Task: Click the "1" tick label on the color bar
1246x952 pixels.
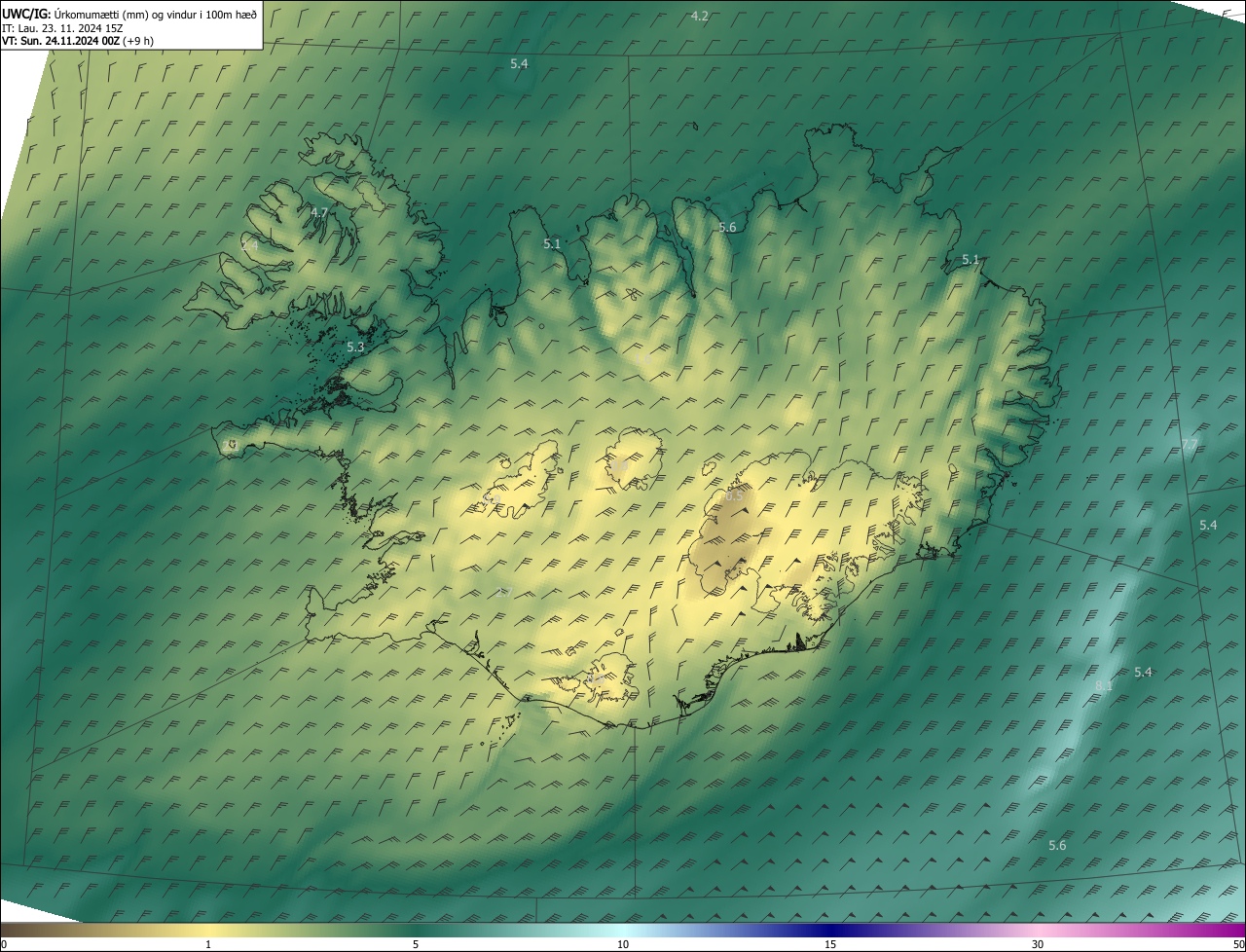Action: pyautogui.click(x=208, y=944)
